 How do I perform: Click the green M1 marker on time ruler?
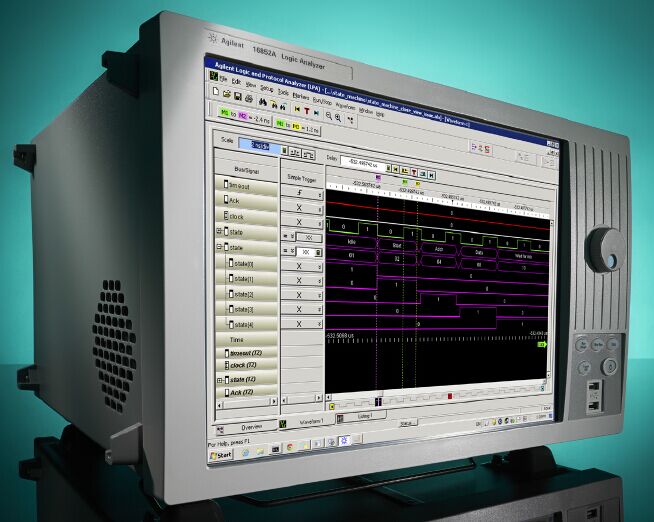click(x=405, y=182)
